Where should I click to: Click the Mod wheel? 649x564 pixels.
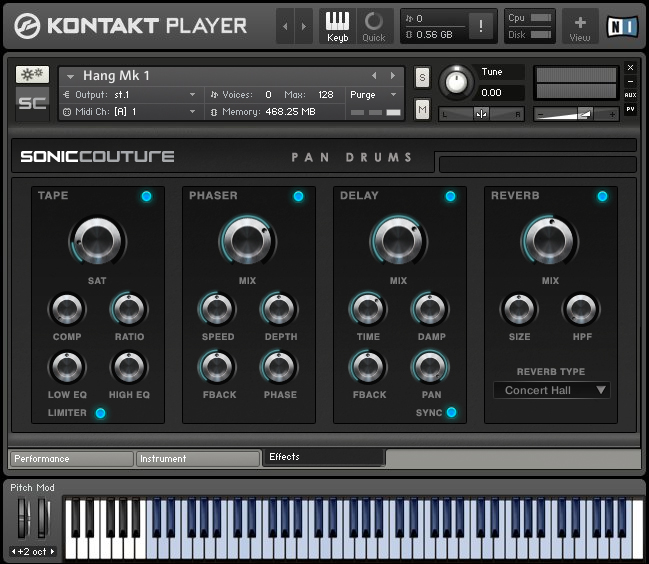[x=43, y=518]
